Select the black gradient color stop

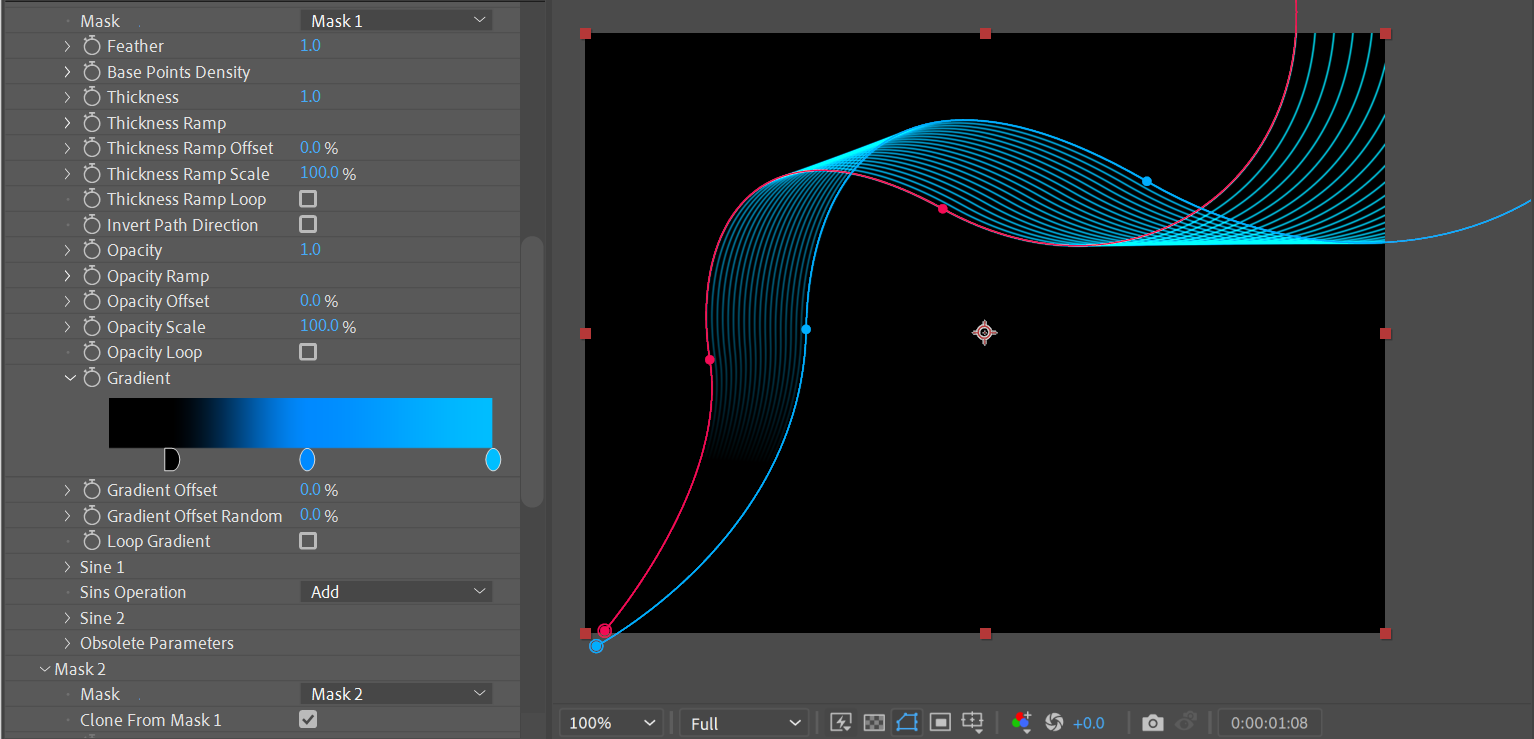[x=171, y=459]
